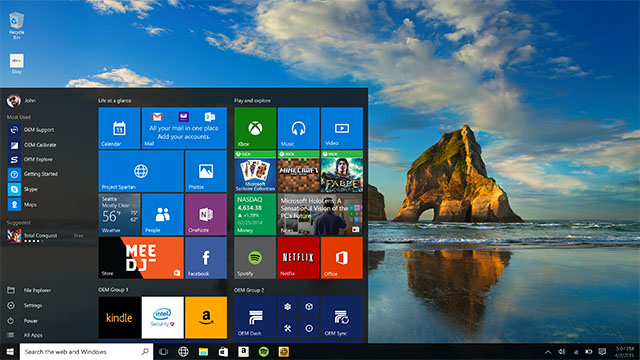Image resolution: width=640 pixels, height=360 pixels.
Task: Click the John user account button
Action: pos(21,100)
